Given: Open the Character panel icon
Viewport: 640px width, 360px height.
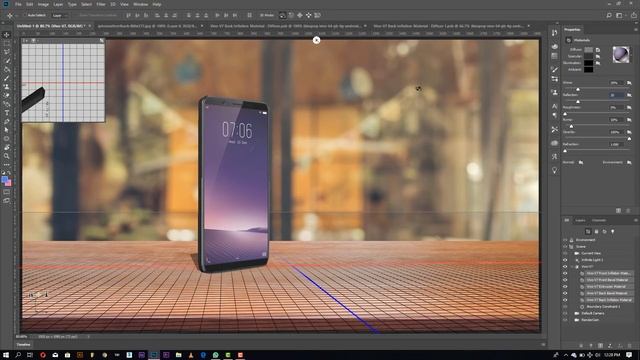Looking at the screenshot, I should coord(555,106).
